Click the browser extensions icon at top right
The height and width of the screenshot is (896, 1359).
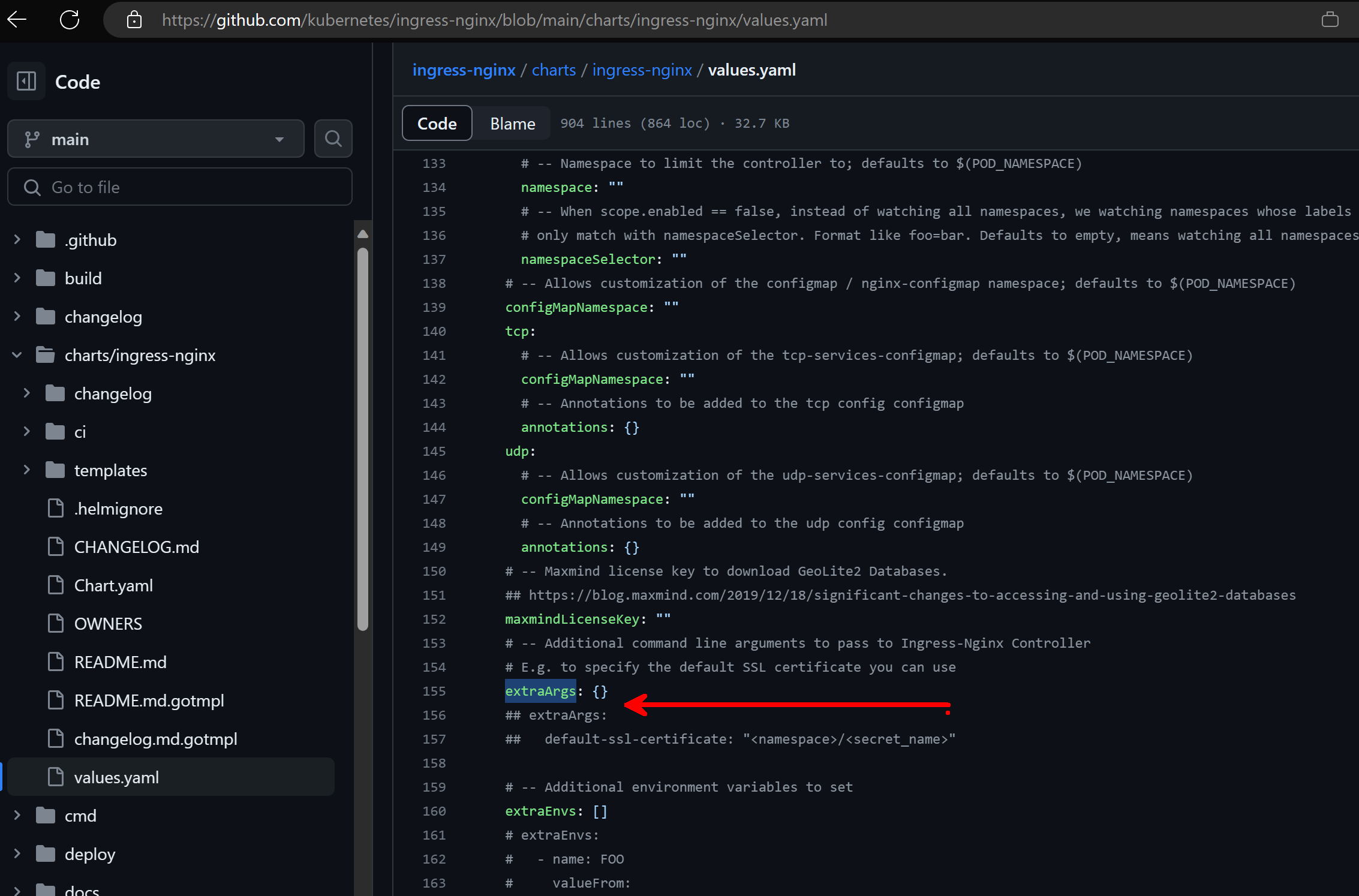point(1330,20)
